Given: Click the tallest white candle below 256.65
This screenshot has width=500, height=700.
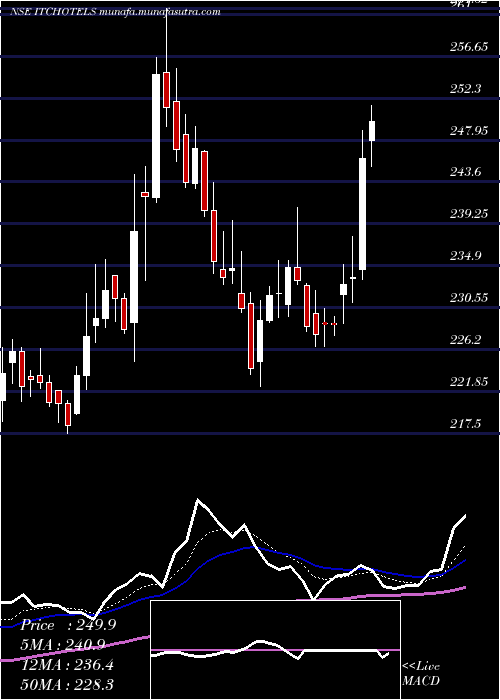Looking at the screenshot, I should 156,136.
